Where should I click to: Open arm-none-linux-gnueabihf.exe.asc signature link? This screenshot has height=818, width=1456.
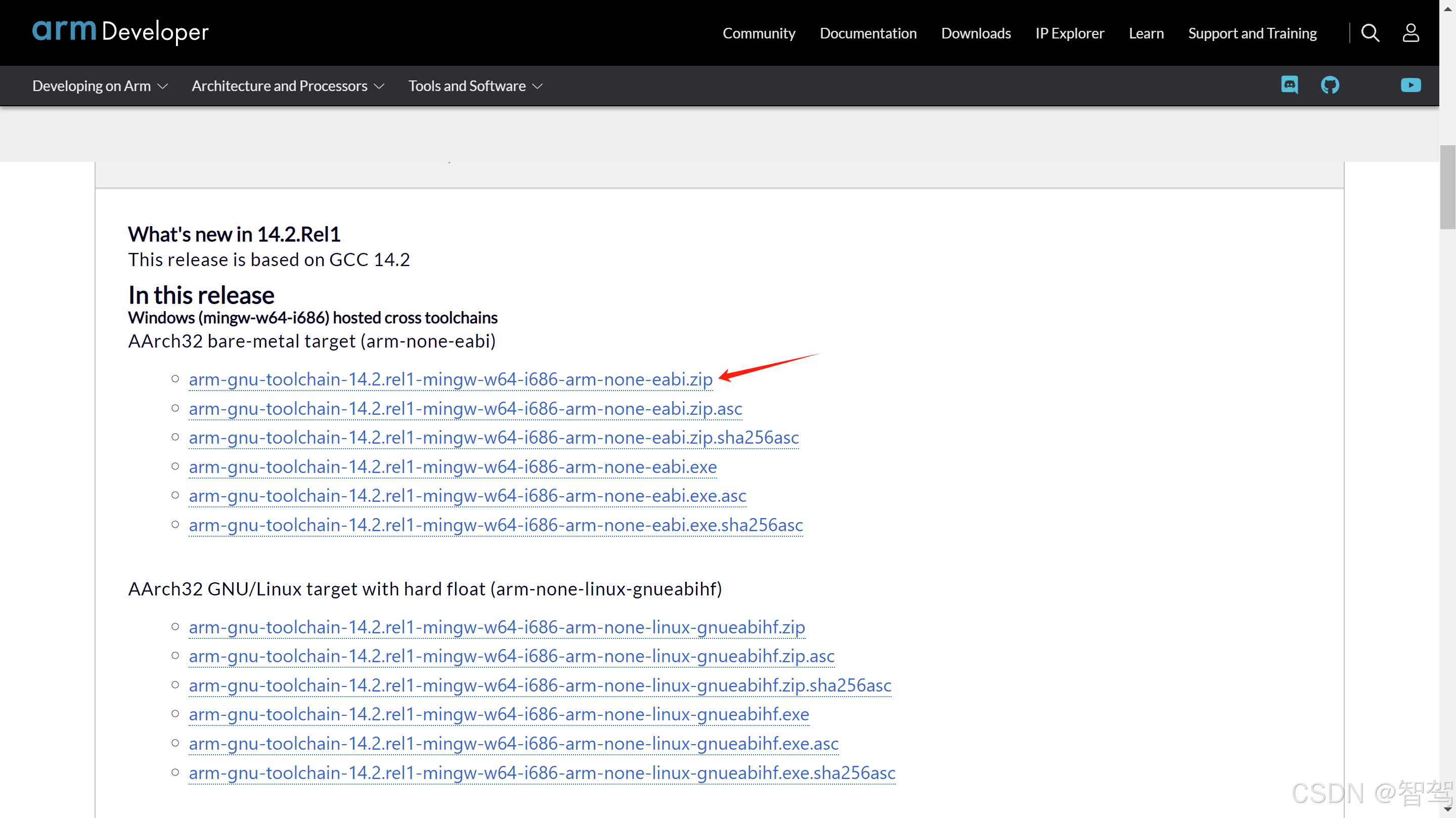tap(513, 743)
